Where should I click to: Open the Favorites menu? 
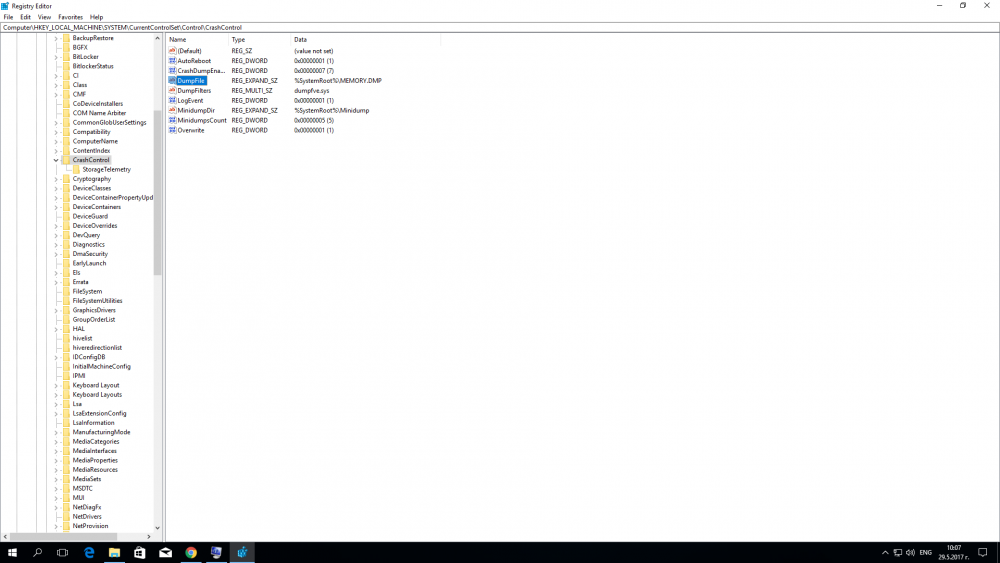(x=70, y=17)
